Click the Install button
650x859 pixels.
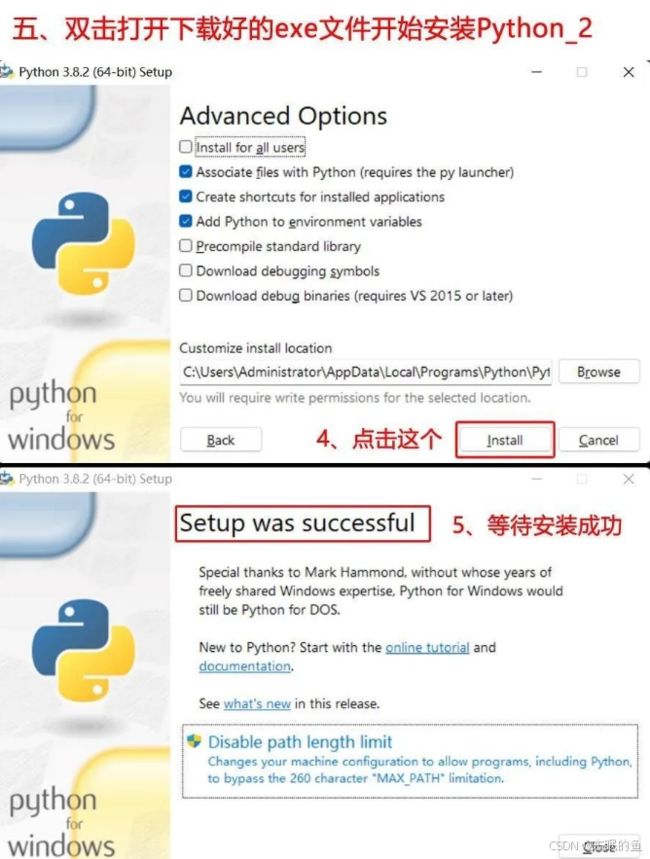(505, 440)
